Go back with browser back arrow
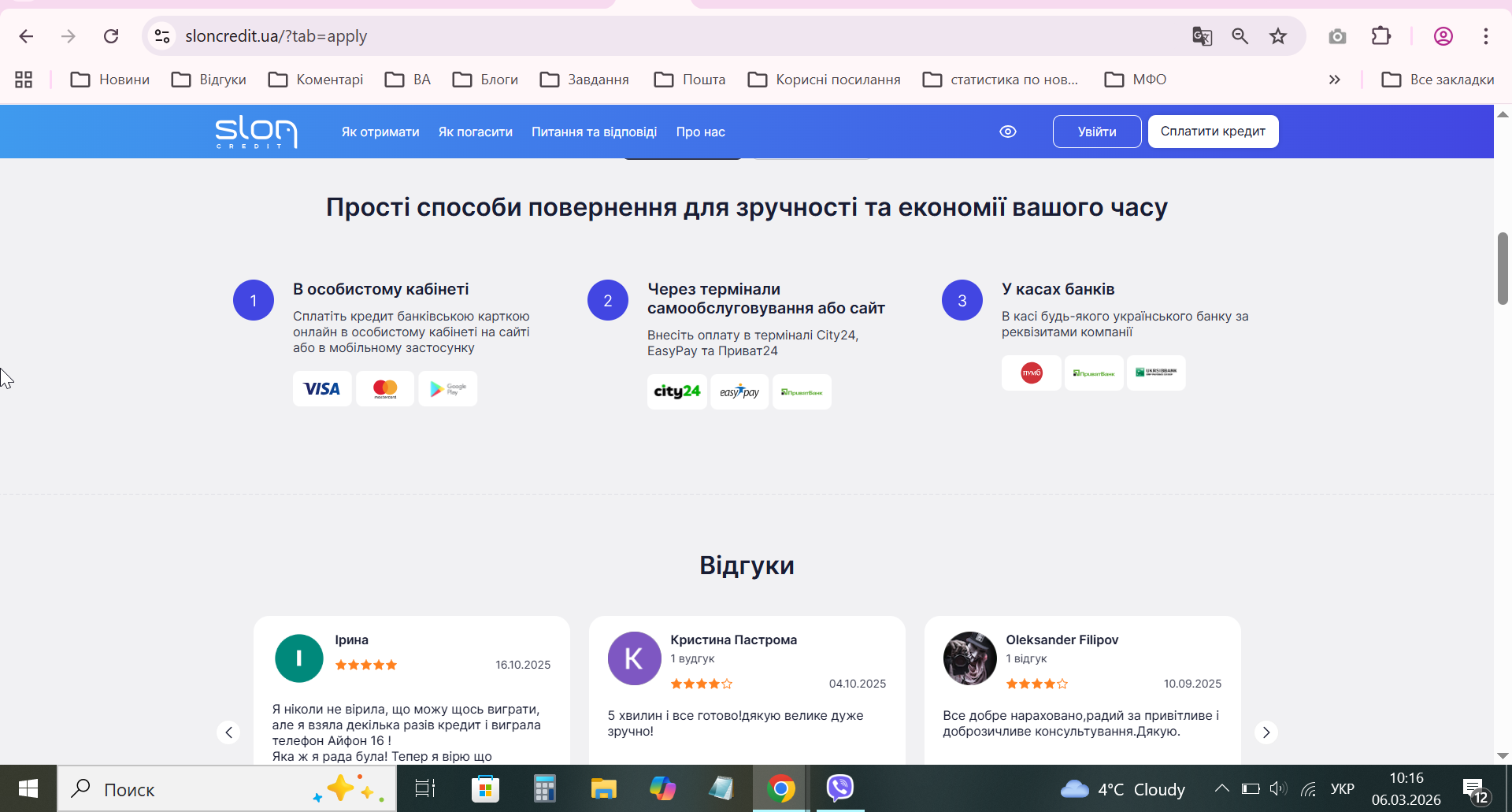Screen dimensions: 1512x812 (x=26, y=36)
